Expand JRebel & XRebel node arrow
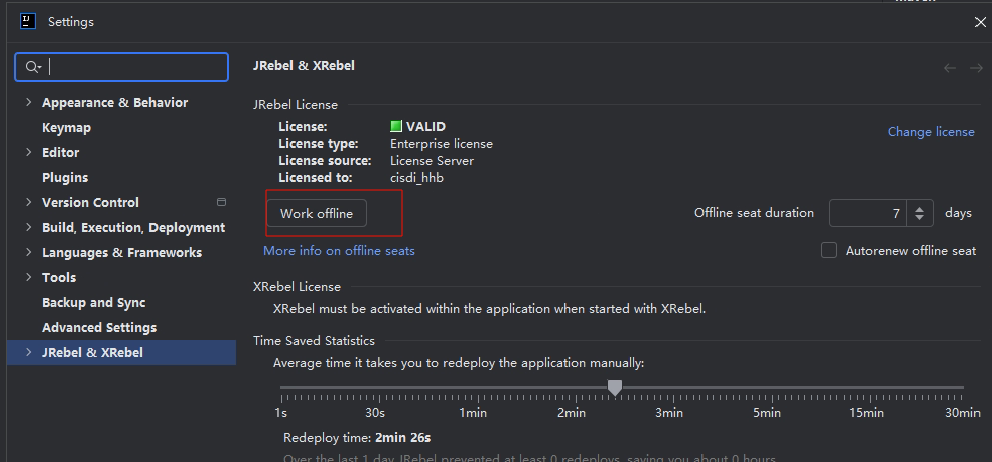992x462 pixels. [x=28, y=352]
